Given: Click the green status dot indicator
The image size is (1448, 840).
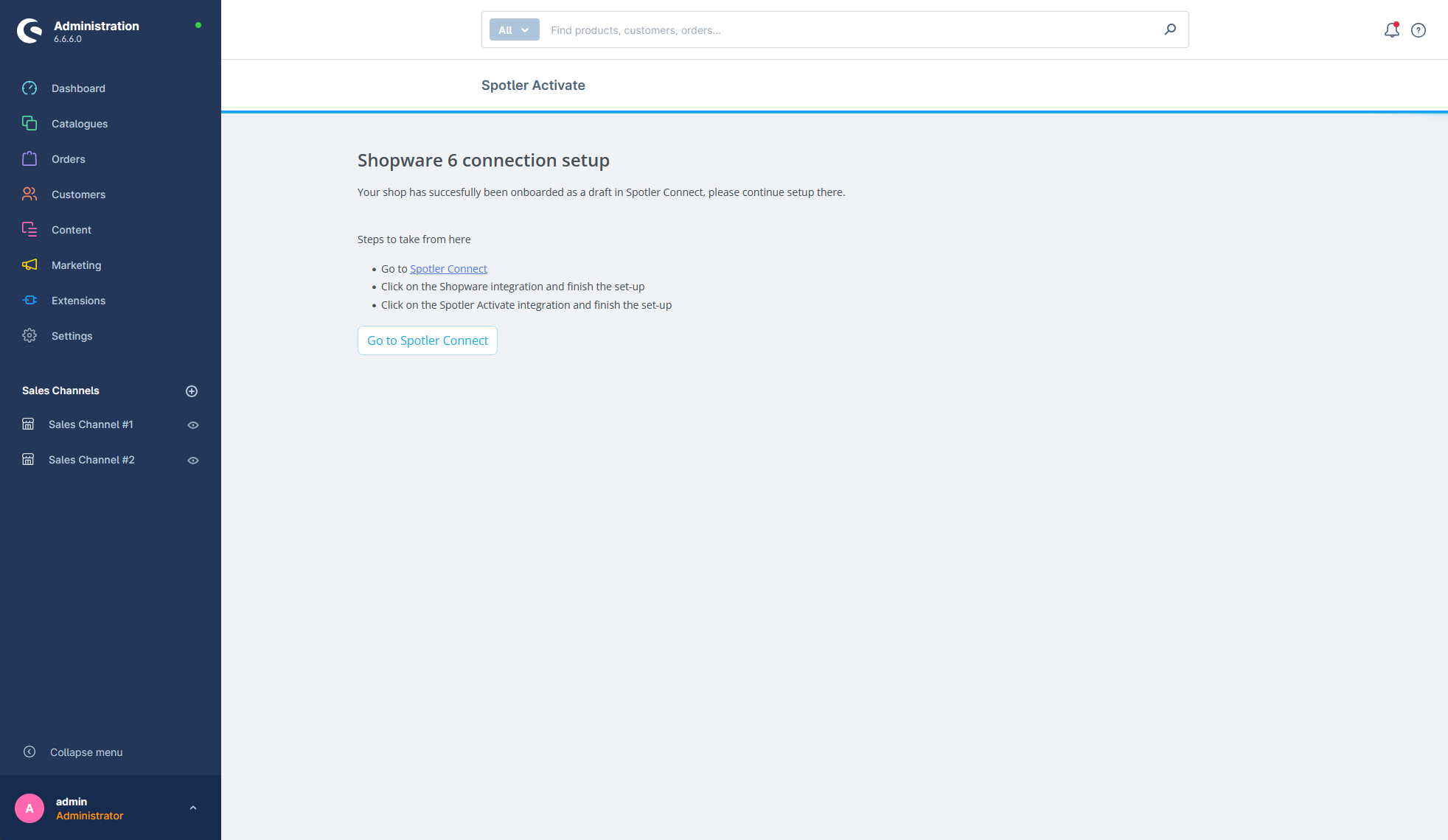Looking at the screenshot, I should pyautogui.click(x=198, y=25).
